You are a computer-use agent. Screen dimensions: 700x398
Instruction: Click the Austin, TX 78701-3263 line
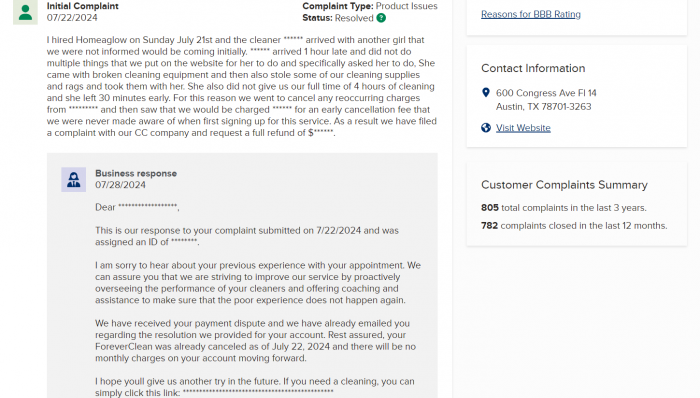[543, 107]
